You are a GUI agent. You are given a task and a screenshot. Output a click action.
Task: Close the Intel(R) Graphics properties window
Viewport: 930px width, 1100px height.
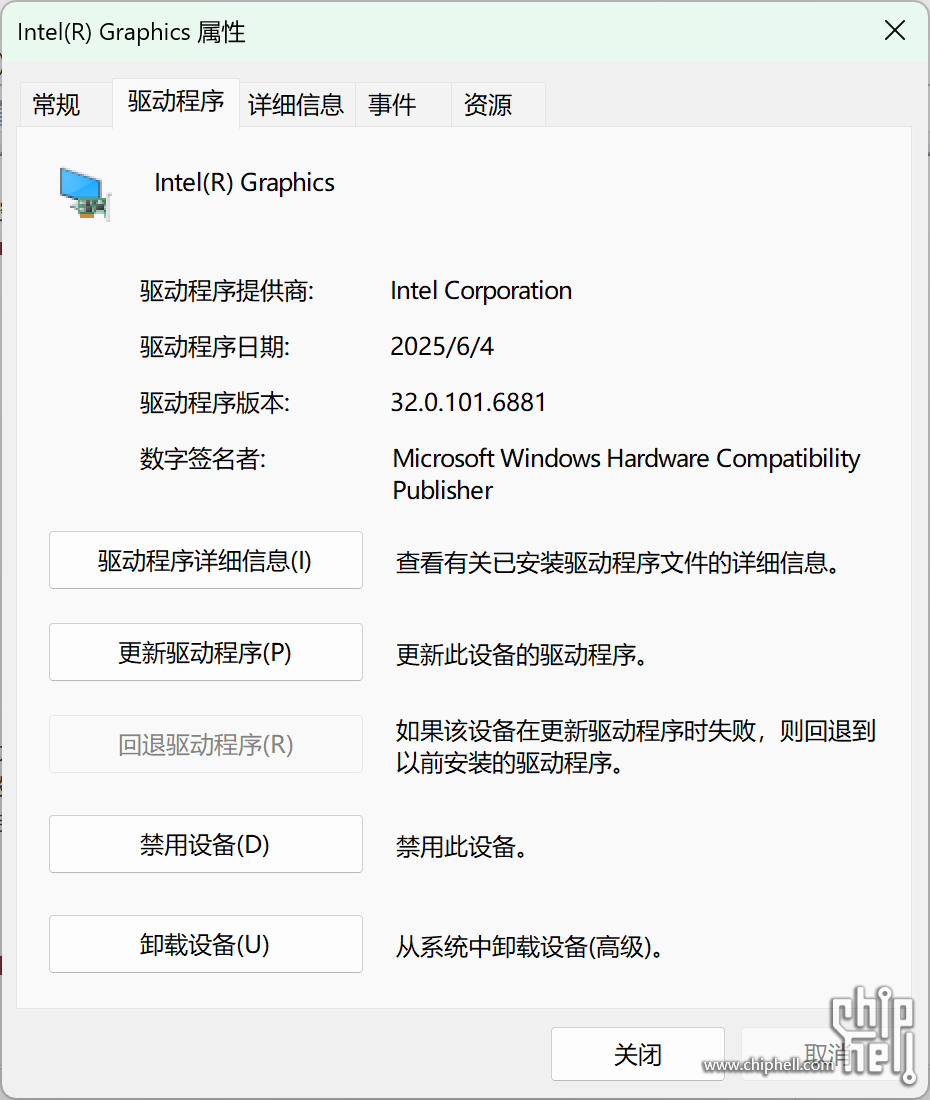[895, 31]
